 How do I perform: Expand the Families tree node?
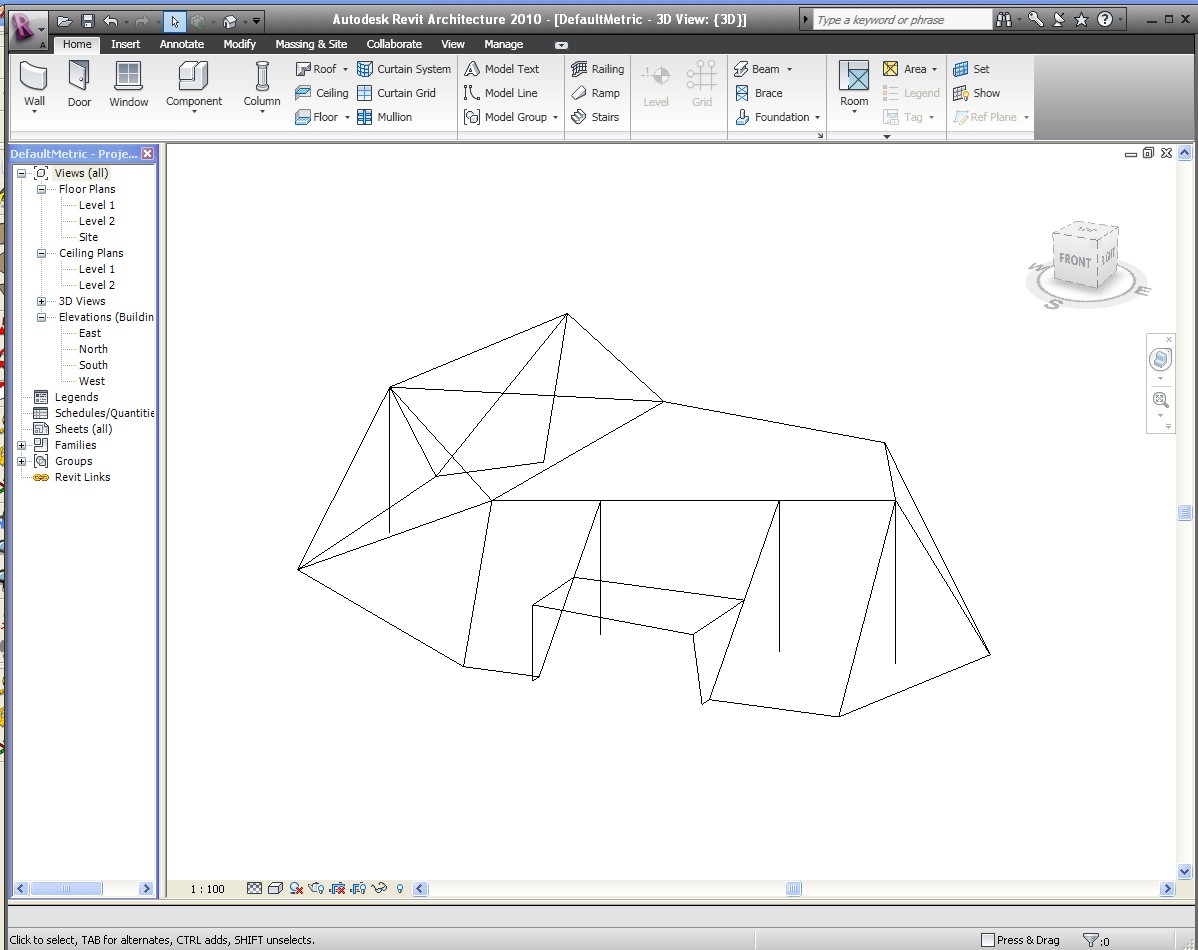point(22,445)
